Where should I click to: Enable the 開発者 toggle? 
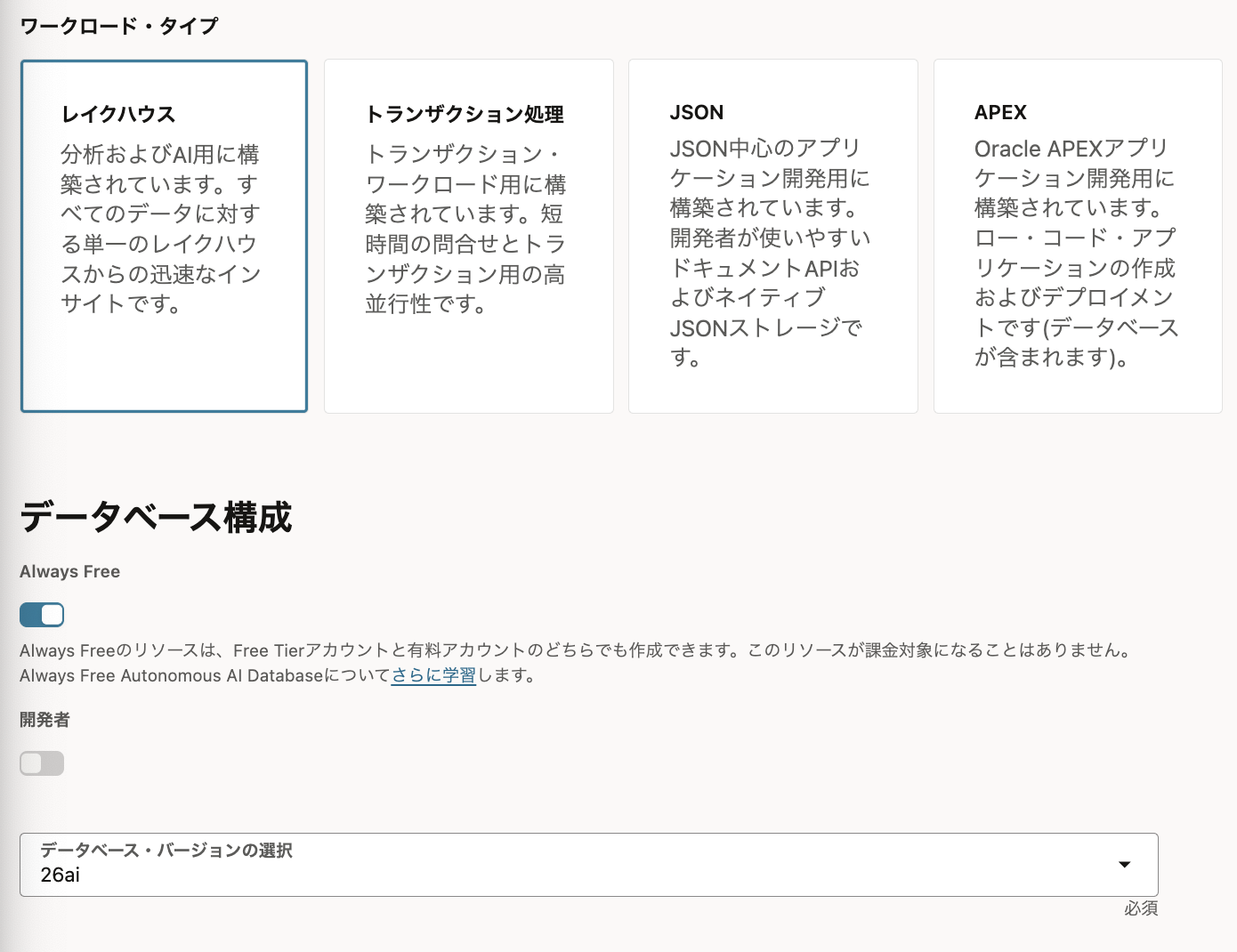[42, 763]
